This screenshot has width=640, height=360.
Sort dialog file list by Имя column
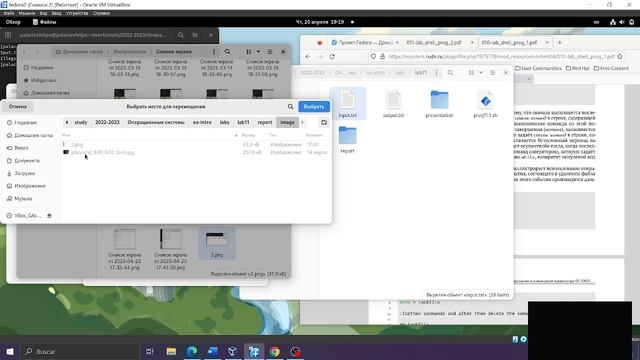coord(66,135)
